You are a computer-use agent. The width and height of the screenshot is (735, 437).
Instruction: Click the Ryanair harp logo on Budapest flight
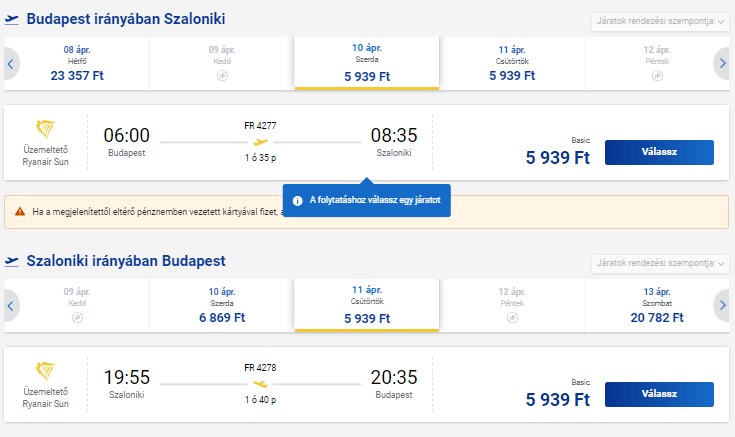[46, 130]
